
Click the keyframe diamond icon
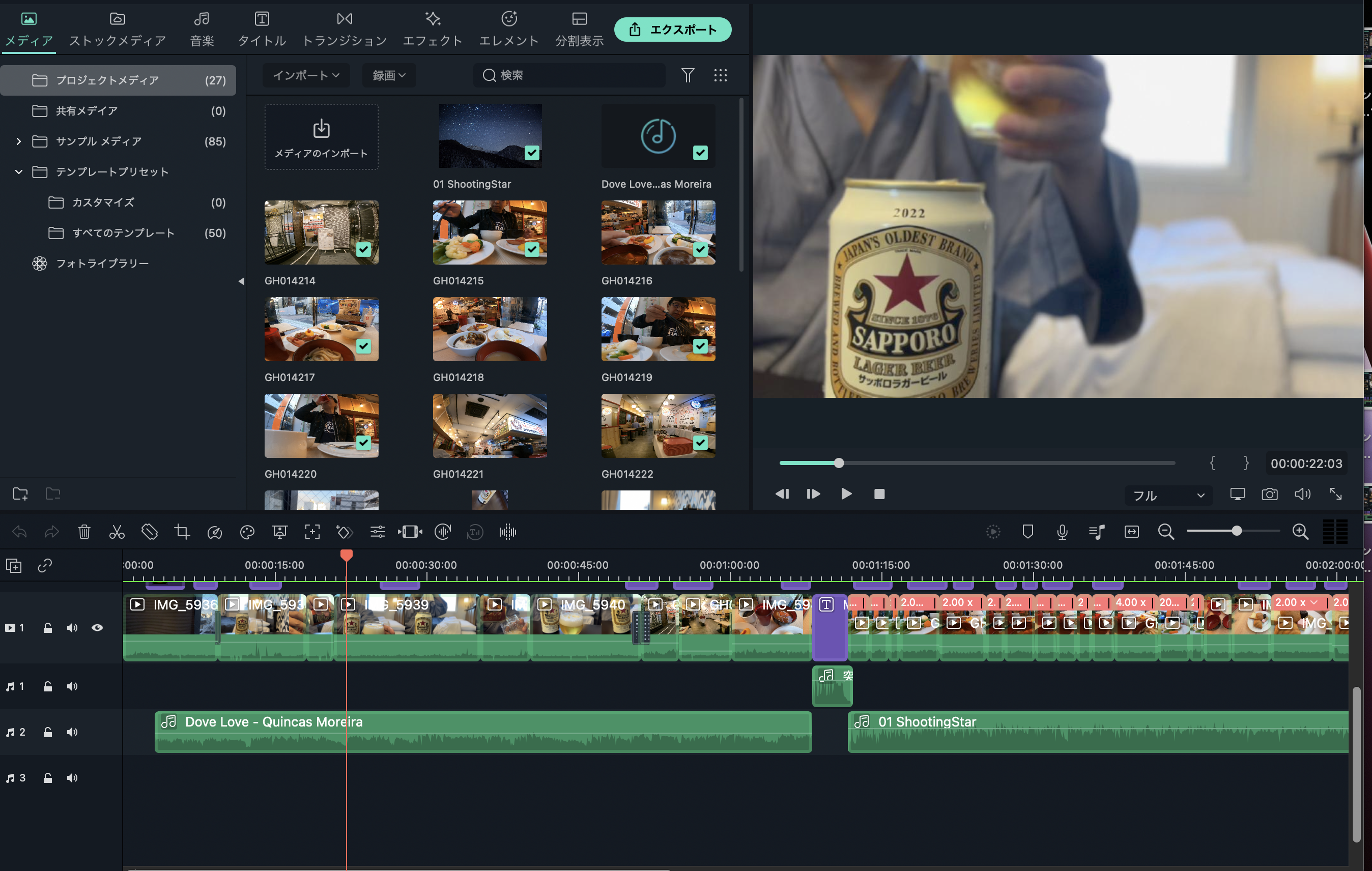345,532
